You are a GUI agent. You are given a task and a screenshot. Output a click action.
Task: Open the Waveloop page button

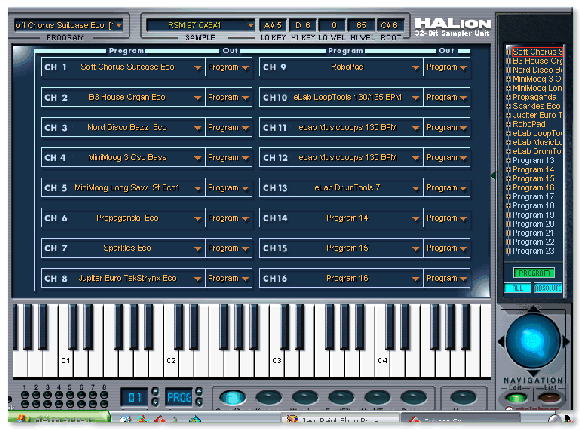(304, 397)
